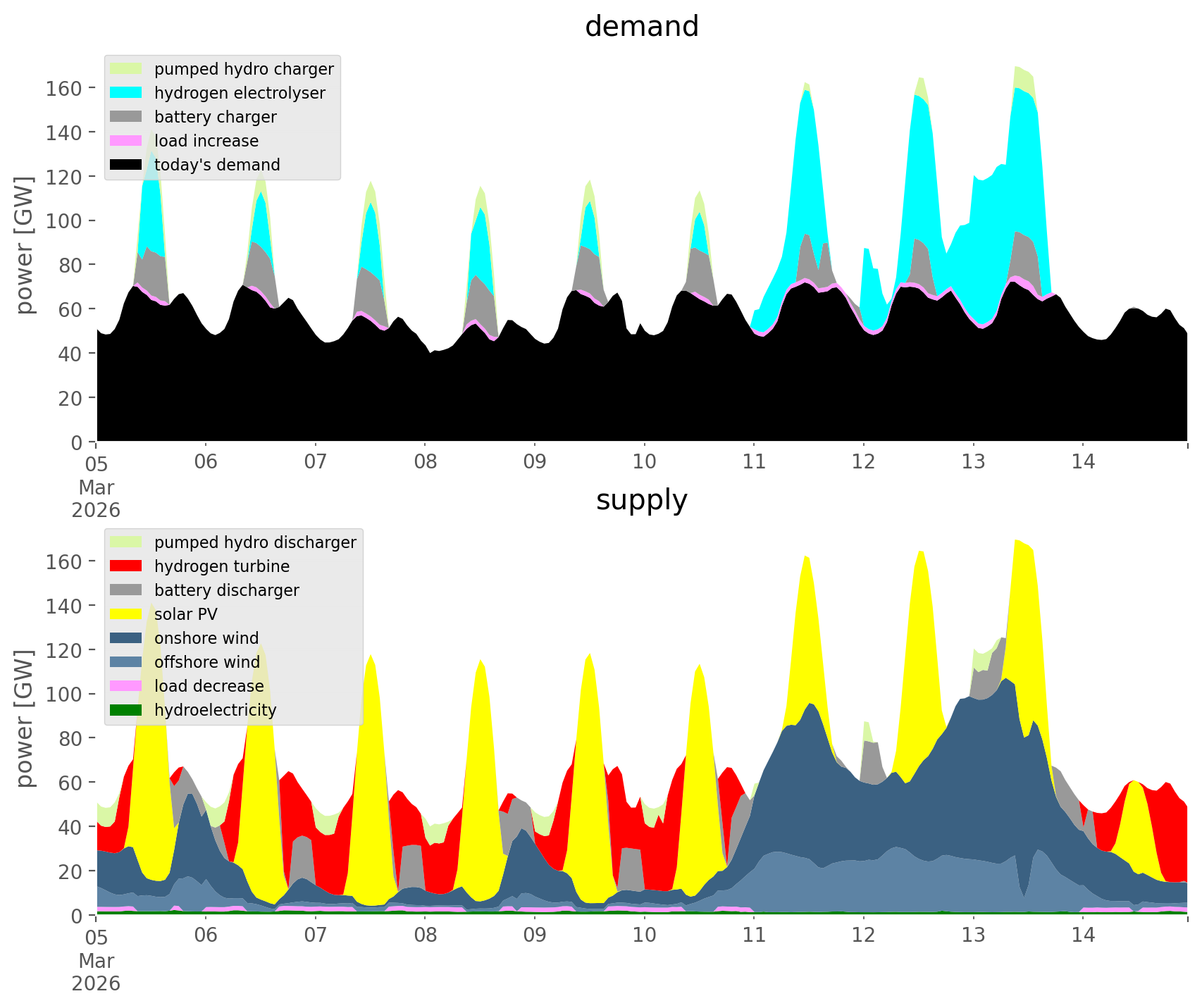Click the onshore wind legend swatch
The image size is (1202, 1008).
126,638
